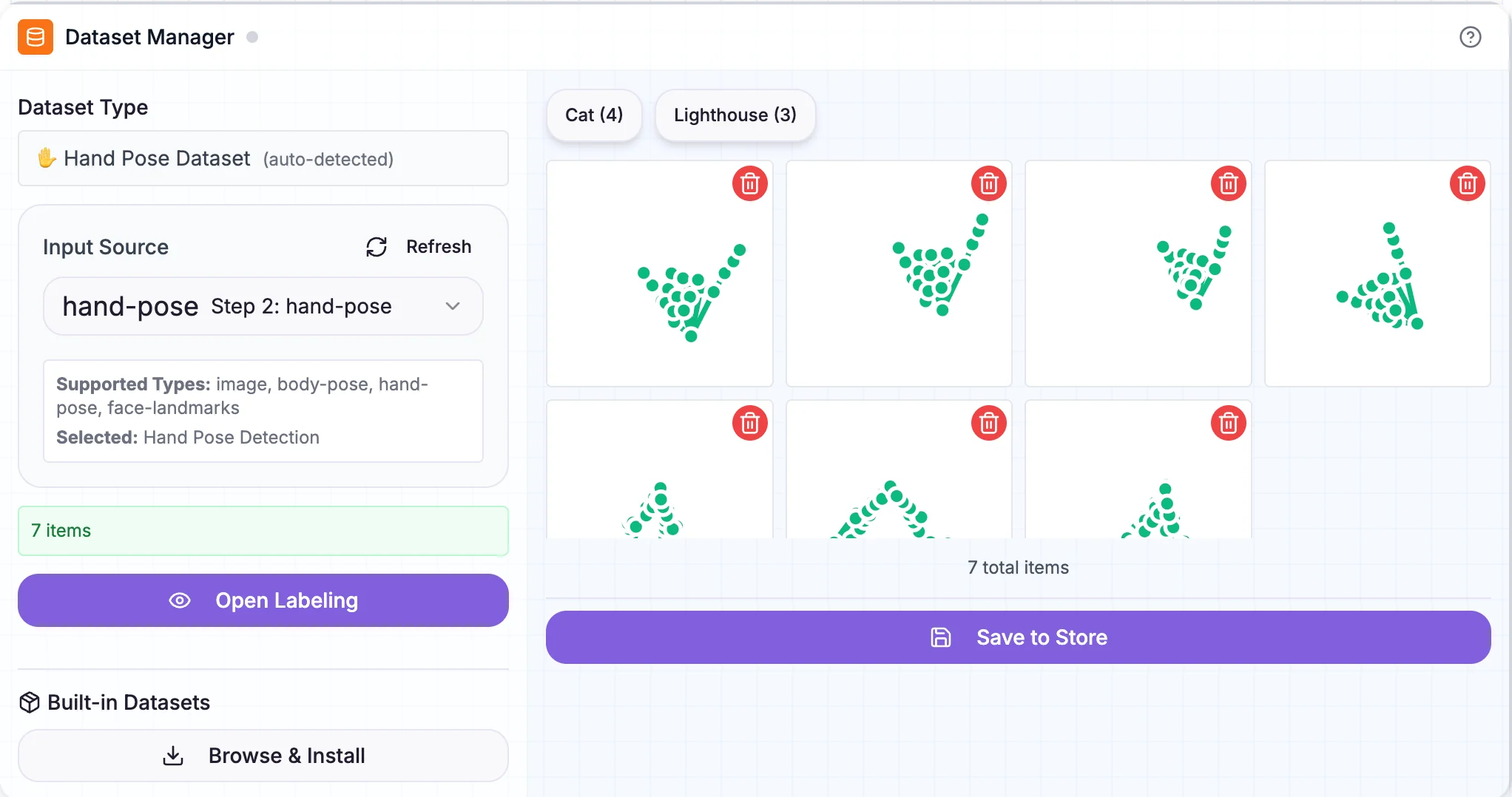Click the help question mark icon
The height and width of the screenshot is (797, 1512).
coord(1470,37)
